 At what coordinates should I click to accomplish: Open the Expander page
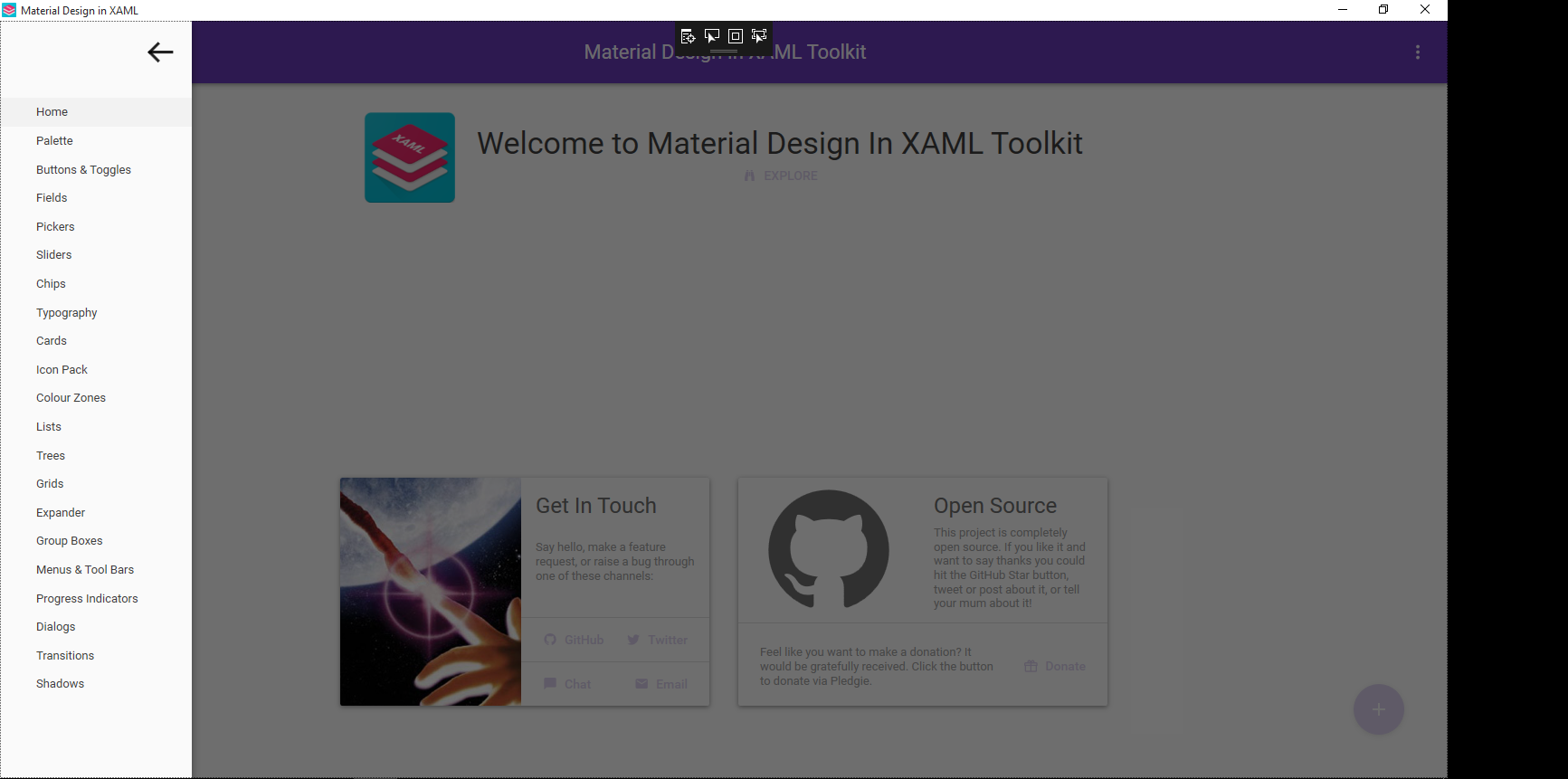(96, 512)
